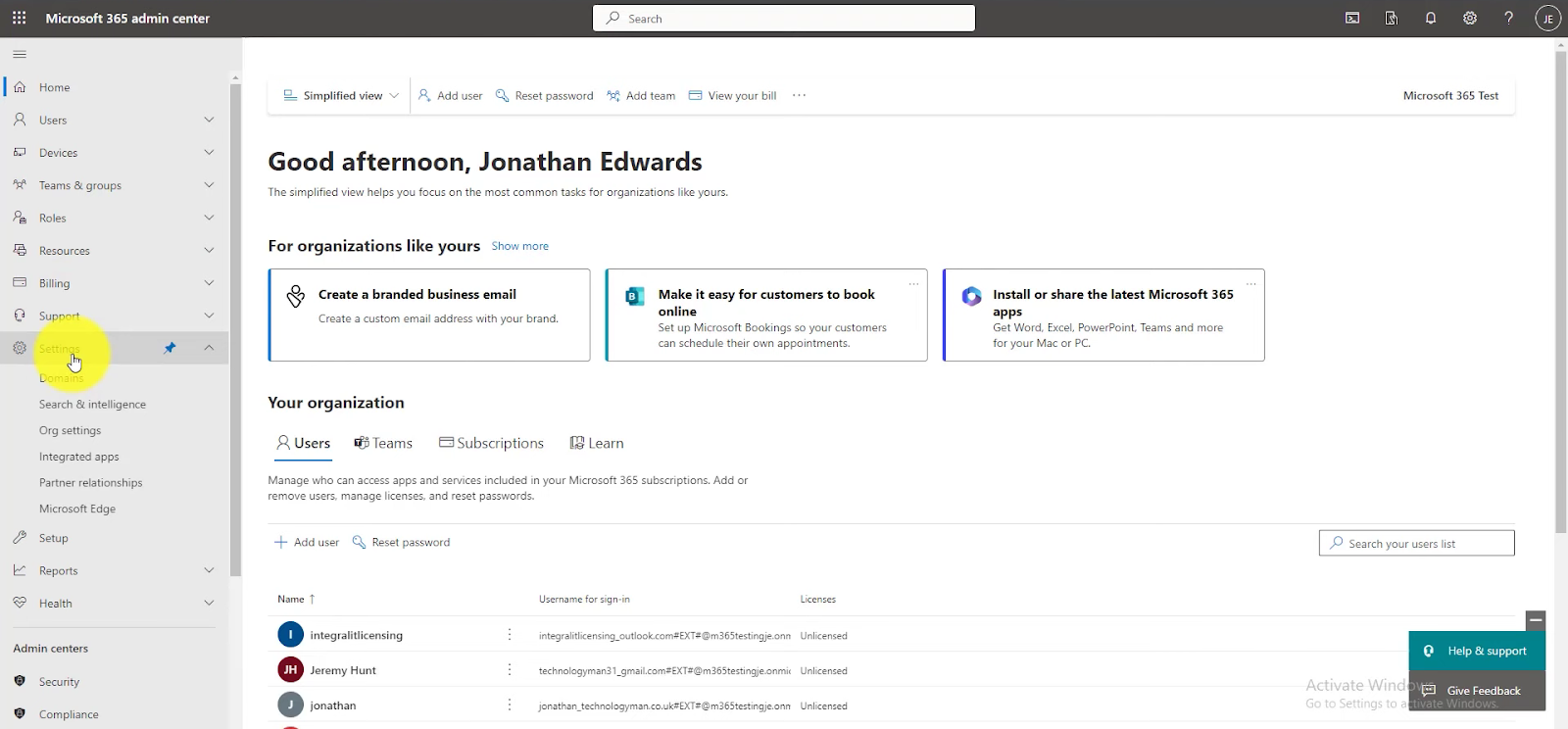Expand the Reports chevron
Screen dimensions: 1568x729
pyautogui.click(x=209, y=570)
